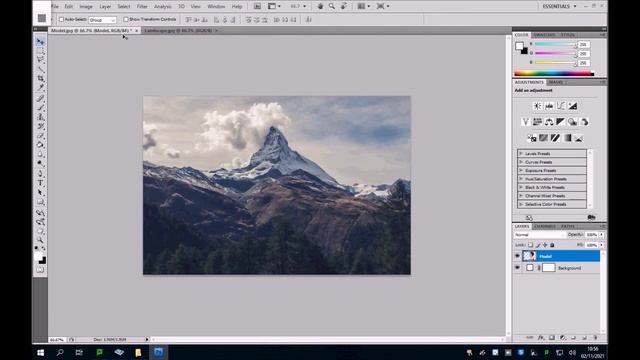Viewport: 640px width, 360px height.
Task: Add a Threshold adjustment
Action: [x=555, y=138]
